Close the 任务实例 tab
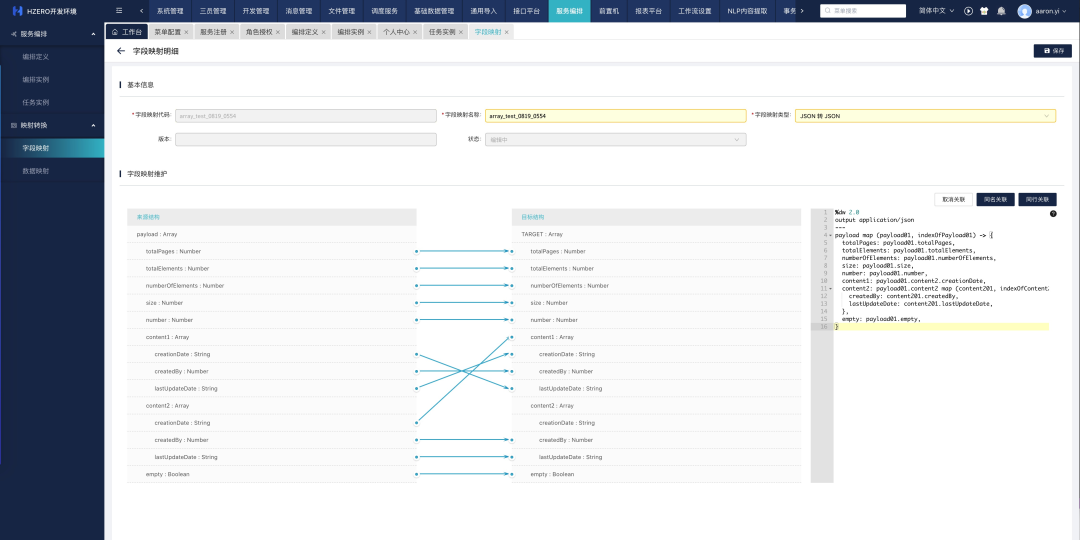This screenshot has width=1080, height=540. (x=462, y=32)
